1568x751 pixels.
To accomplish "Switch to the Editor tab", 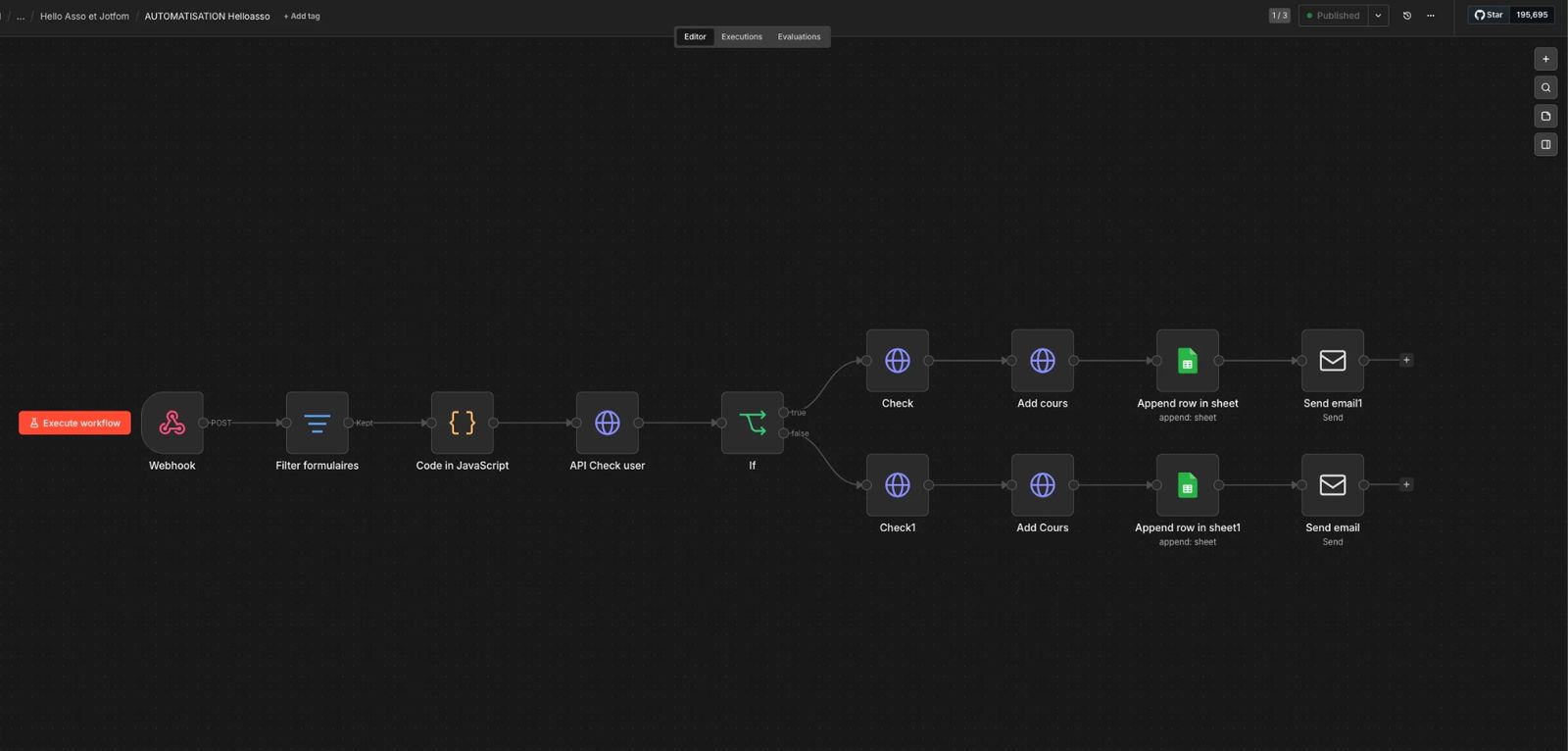I will pos(695,37).
